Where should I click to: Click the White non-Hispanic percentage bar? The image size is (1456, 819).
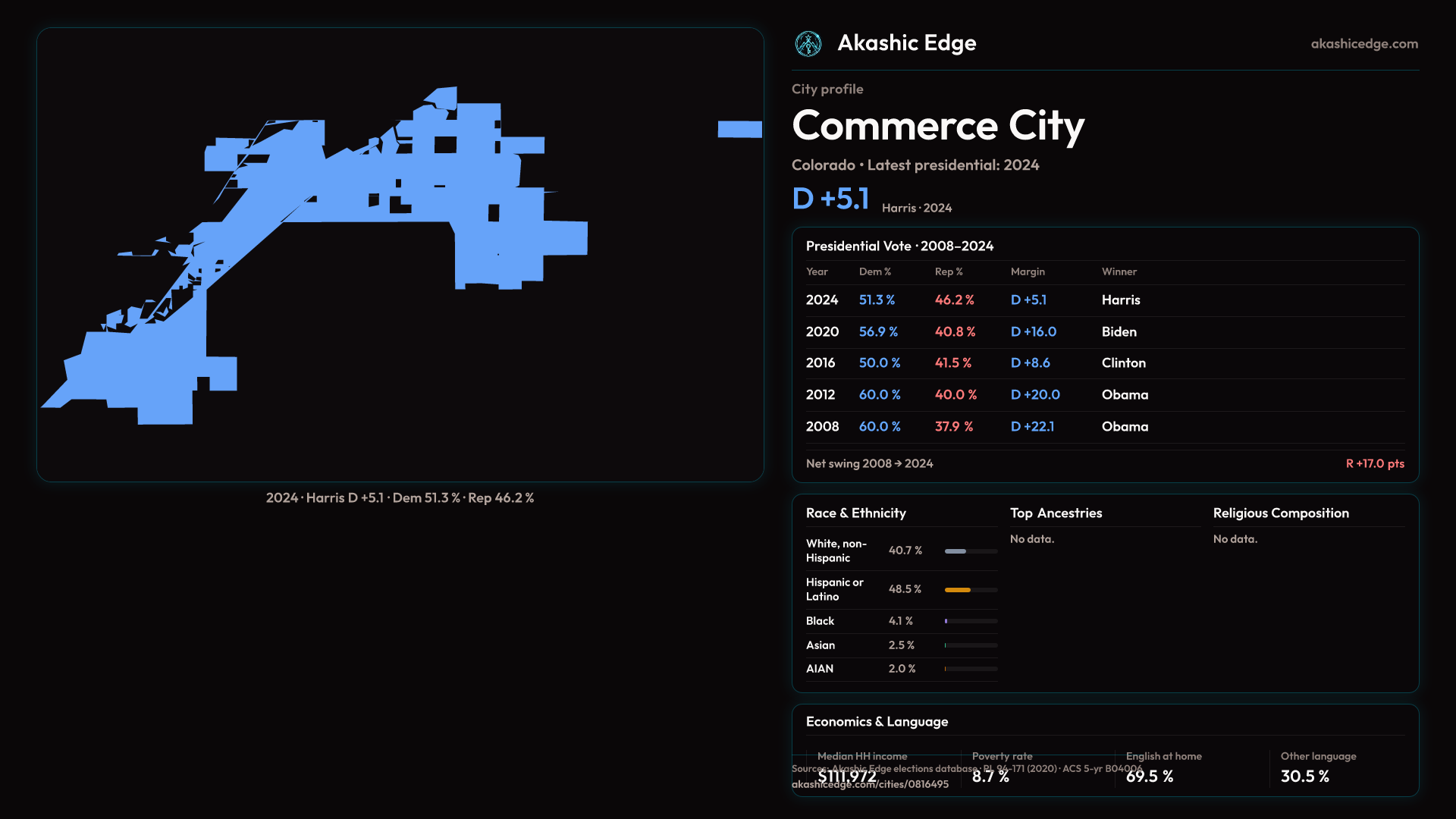click(x=955, y=551)
